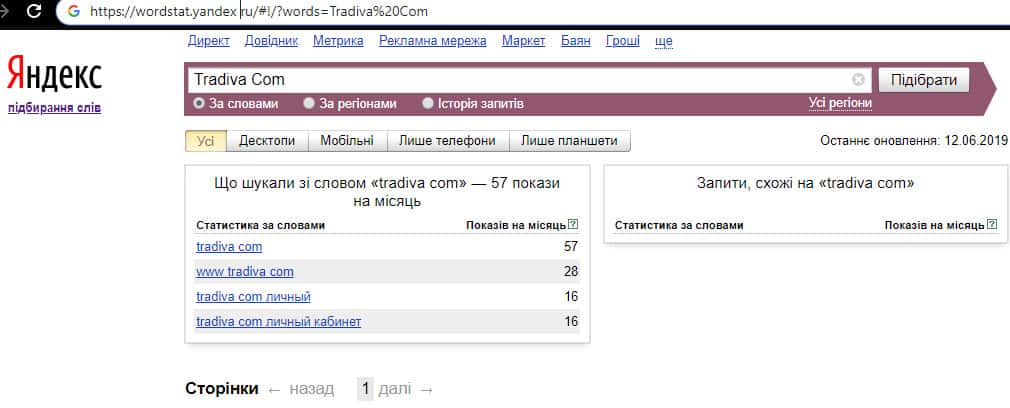1010x408 pixels.
Task: Switch to the 'Усі' device tab
Action: click(x=205, y=141)
